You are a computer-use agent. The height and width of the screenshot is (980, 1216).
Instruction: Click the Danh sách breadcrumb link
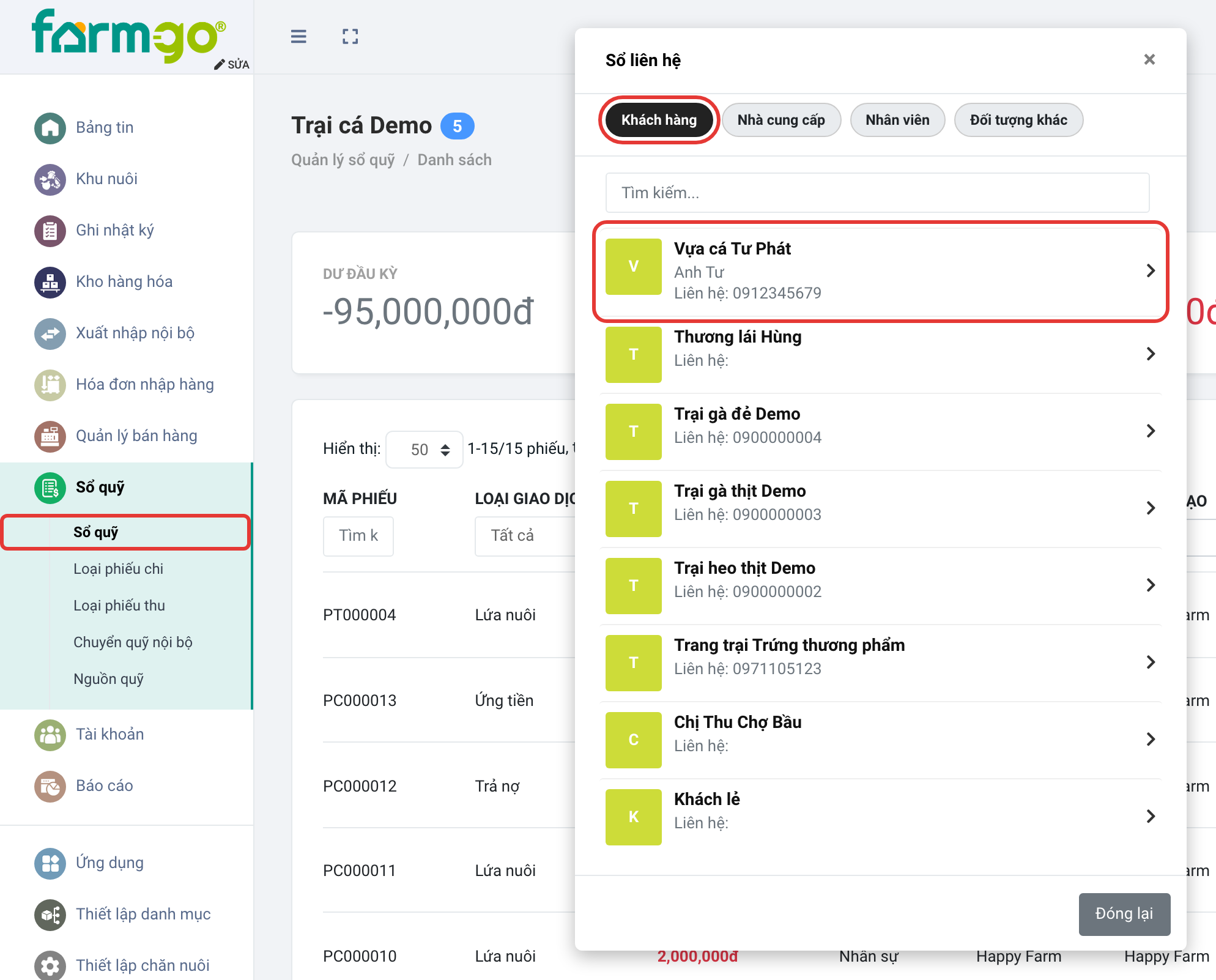click(454, 160)
